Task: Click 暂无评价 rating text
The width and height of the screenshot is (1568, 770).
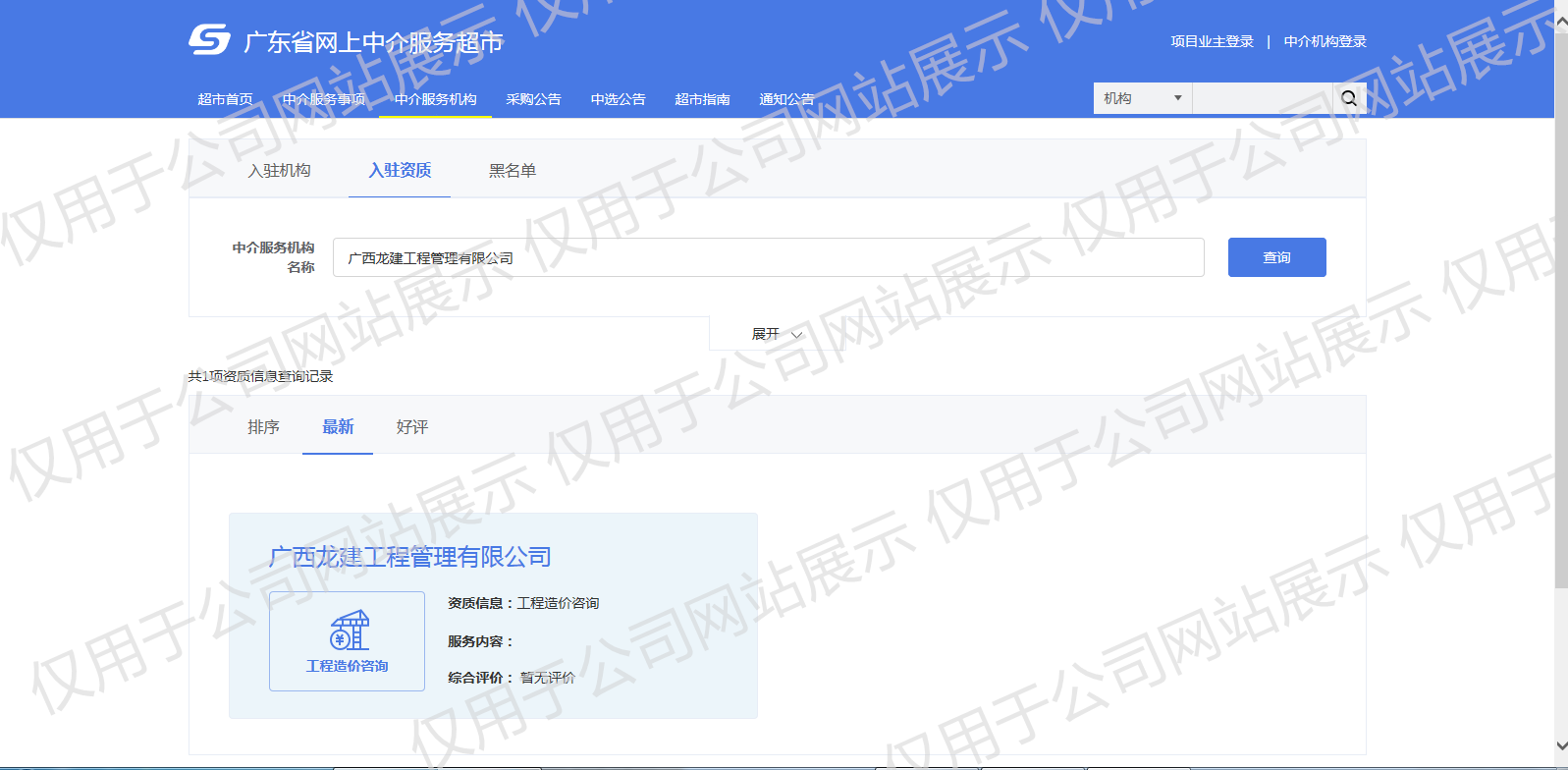Action: [548, 678]
